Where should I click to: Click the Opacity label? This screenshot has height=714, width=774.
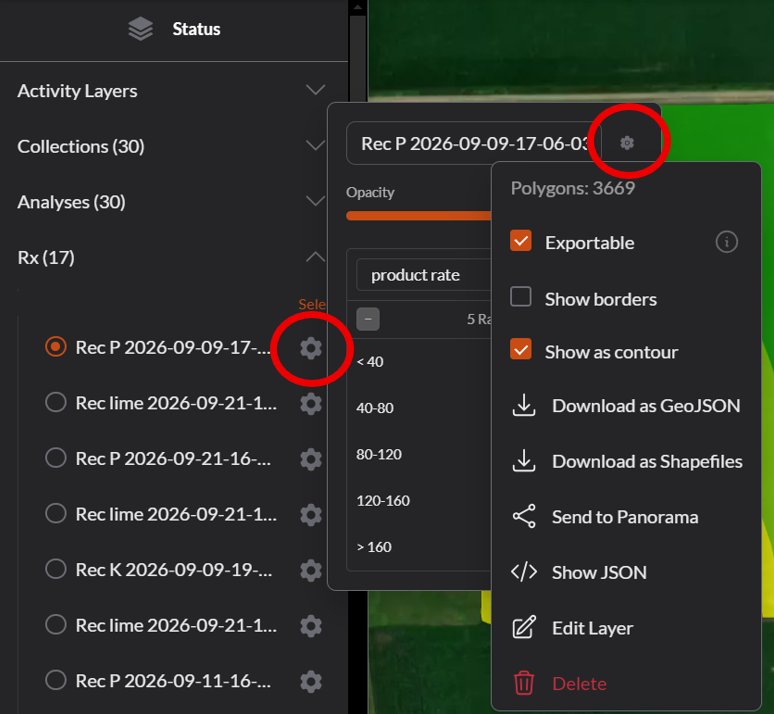click(370, 192)
